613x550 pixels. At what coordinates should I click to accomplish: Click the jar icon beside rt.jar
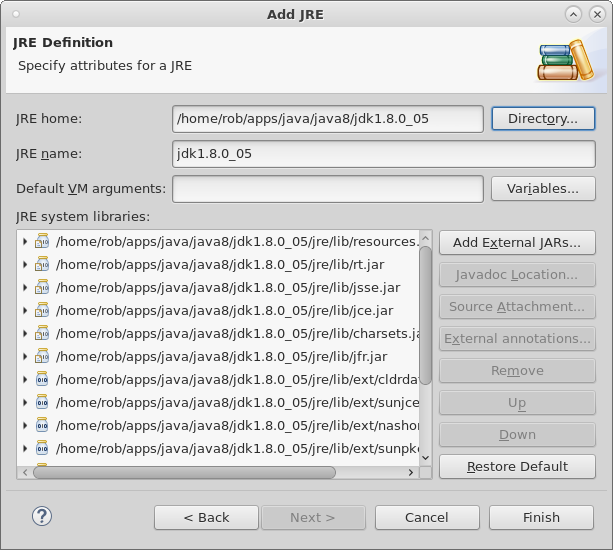(42, 265)
